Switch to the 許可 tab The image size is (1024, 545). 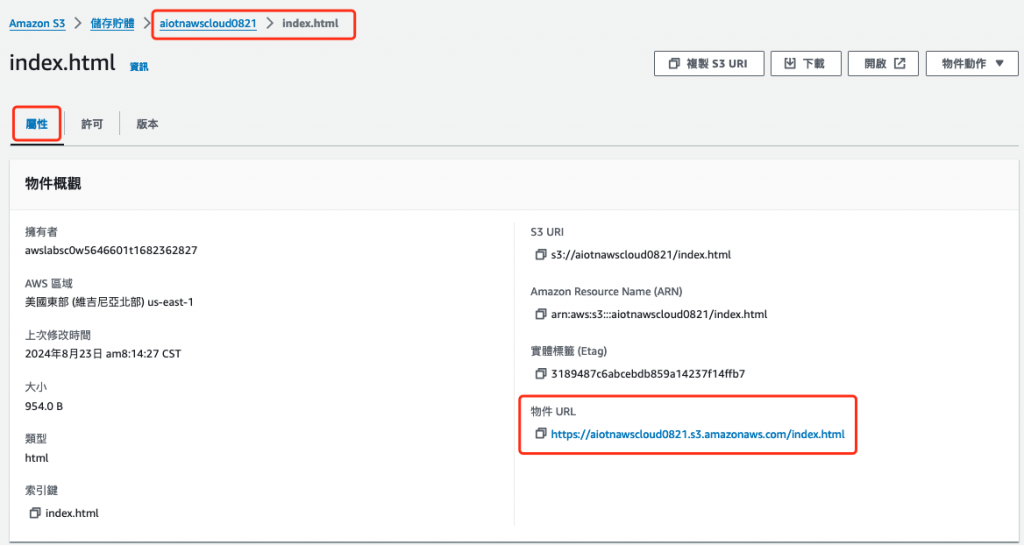pos(92,124)
